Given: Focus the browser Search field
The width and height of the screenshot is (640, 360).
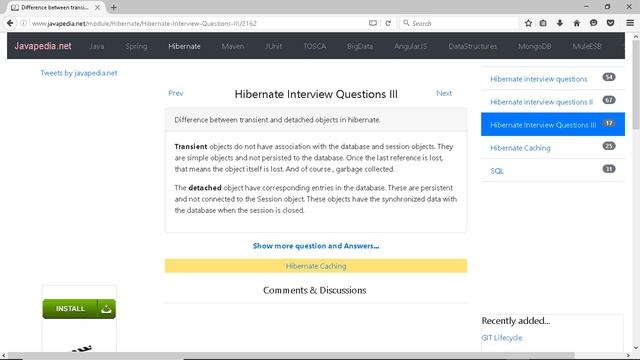Looking at the screenshot, I should click(x=459, y=23).
